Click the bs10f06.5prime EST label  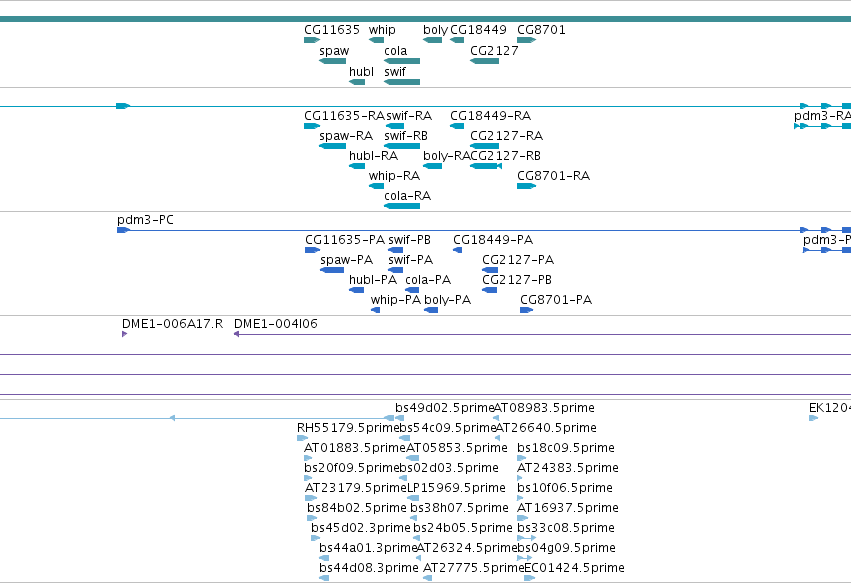565,488
